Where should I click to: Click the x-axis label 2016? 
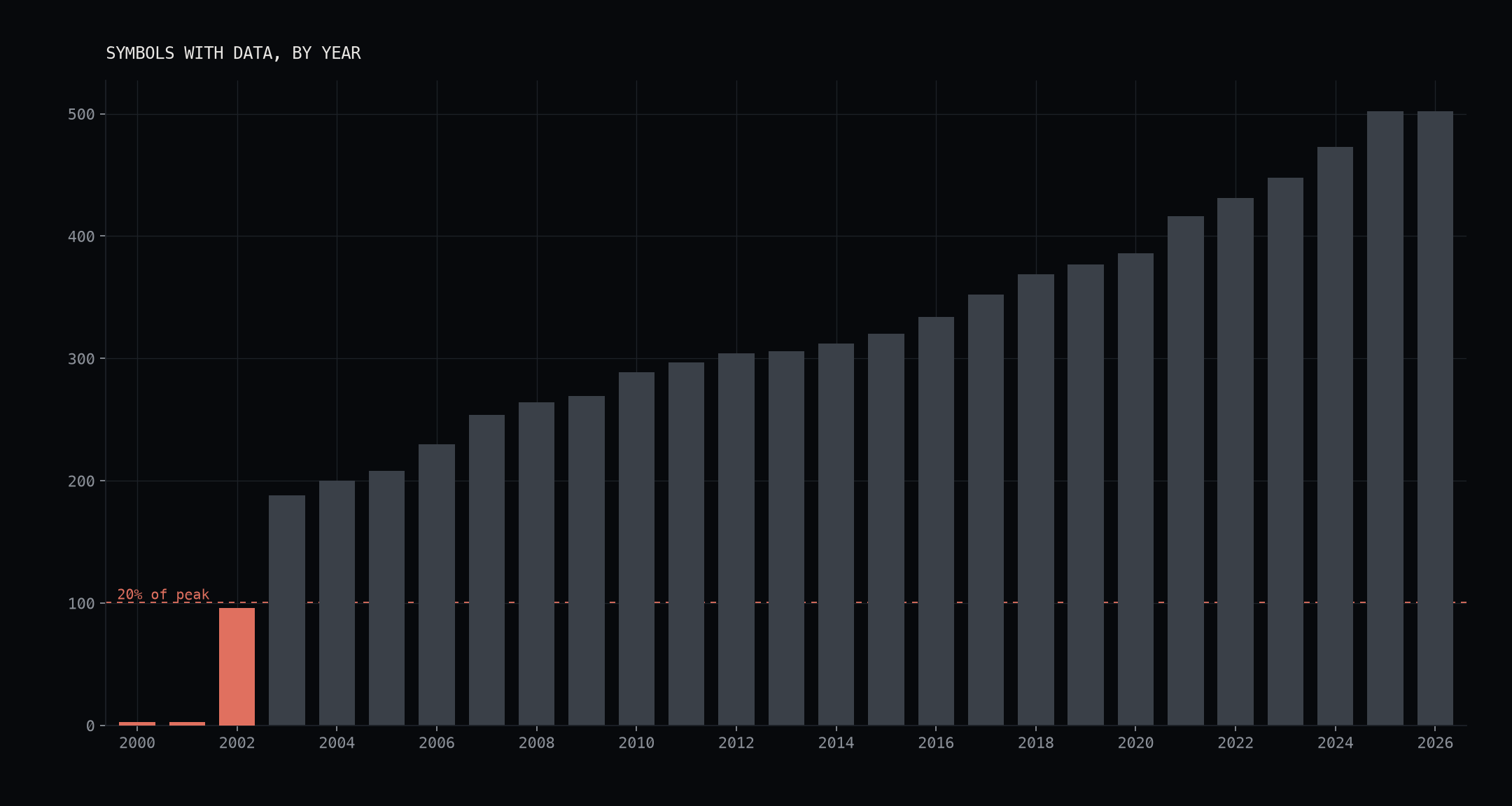coord(936,743)
